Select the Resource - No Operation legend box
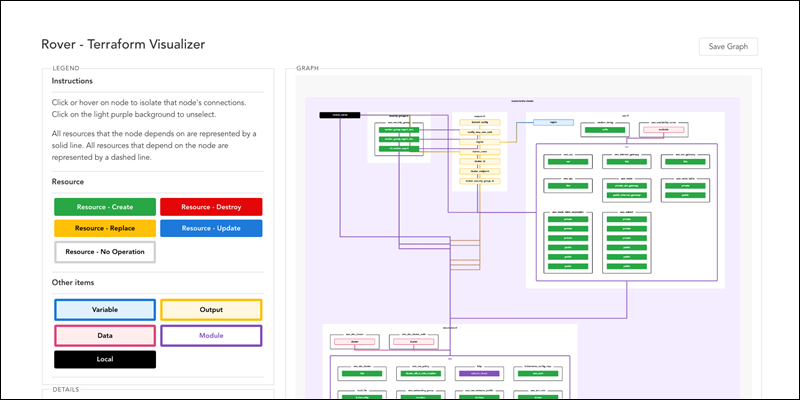The image size is (800, 400). [x=105, y=252]
